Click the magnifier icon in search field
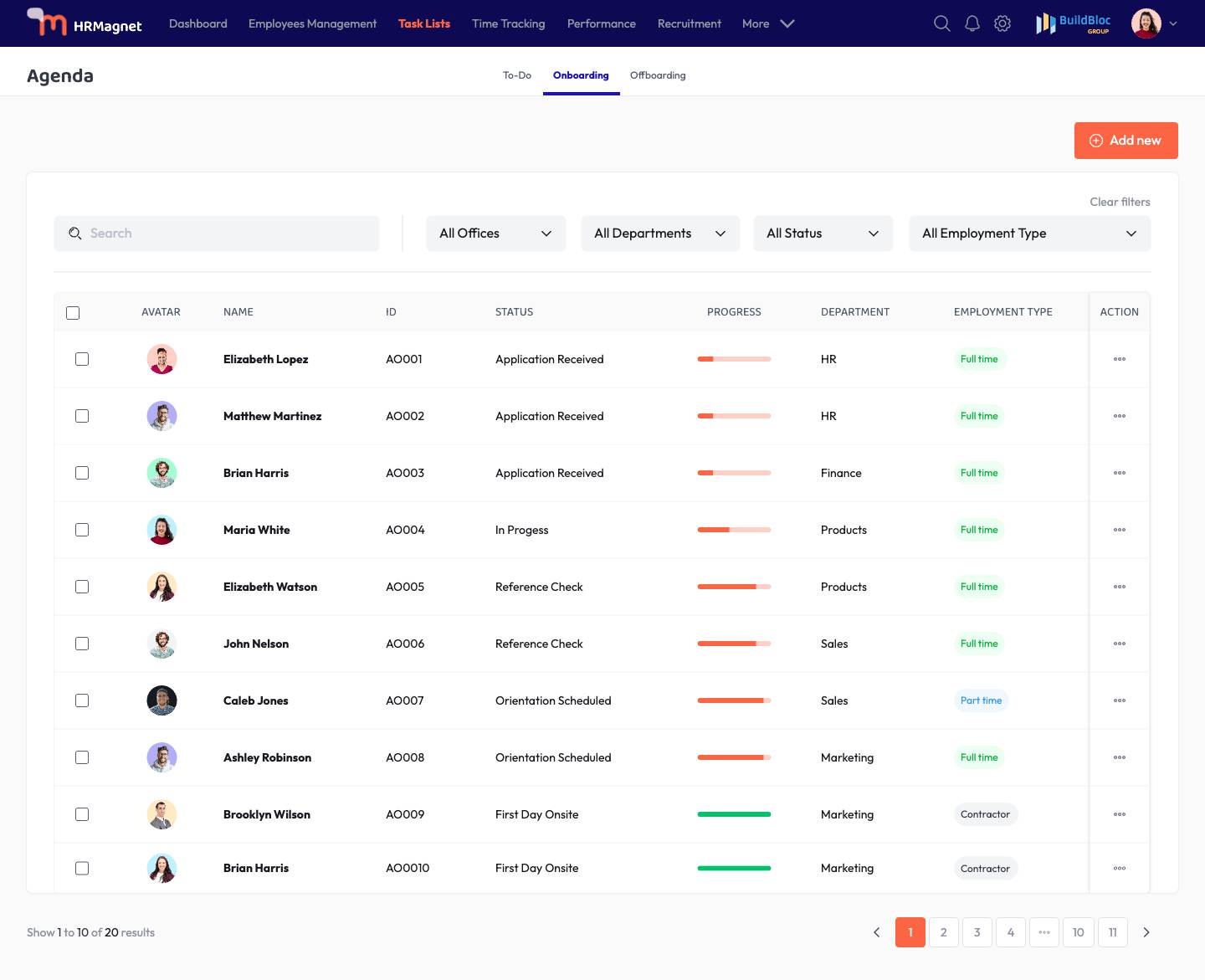 tap(75, 233)
